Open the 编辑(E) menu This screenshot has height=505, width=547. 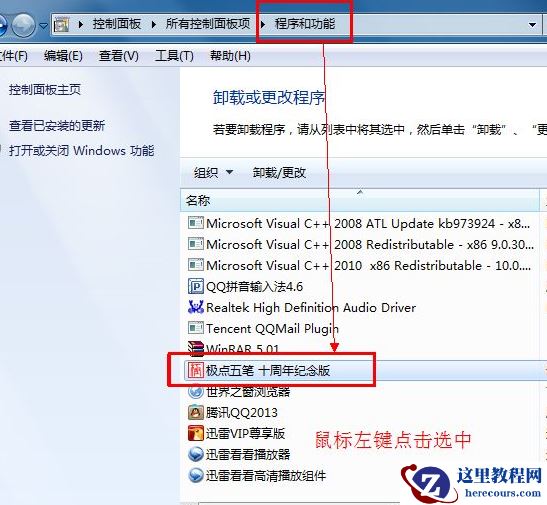63,56
